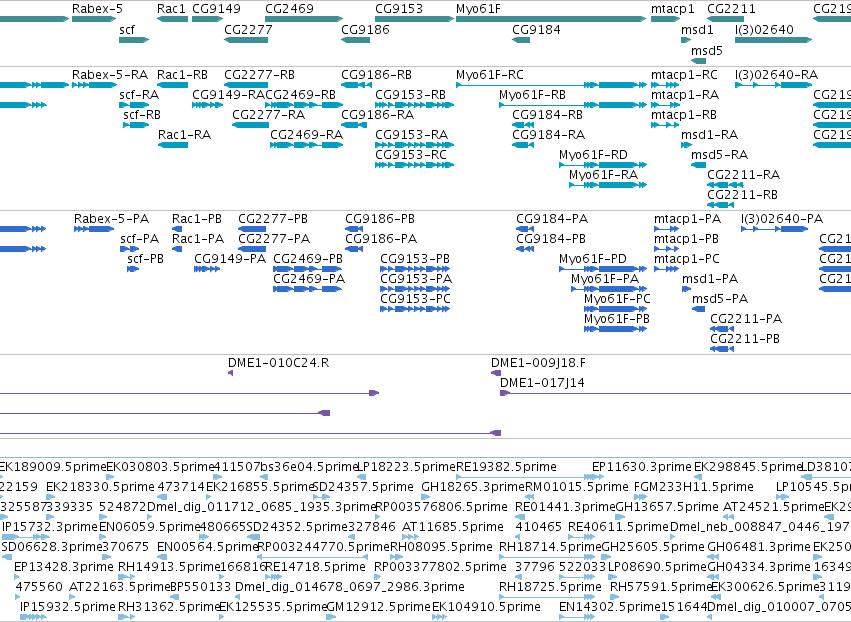
Task: Click the CG9186 gene label
Action: pyautogui.click(x=365, y=29)
